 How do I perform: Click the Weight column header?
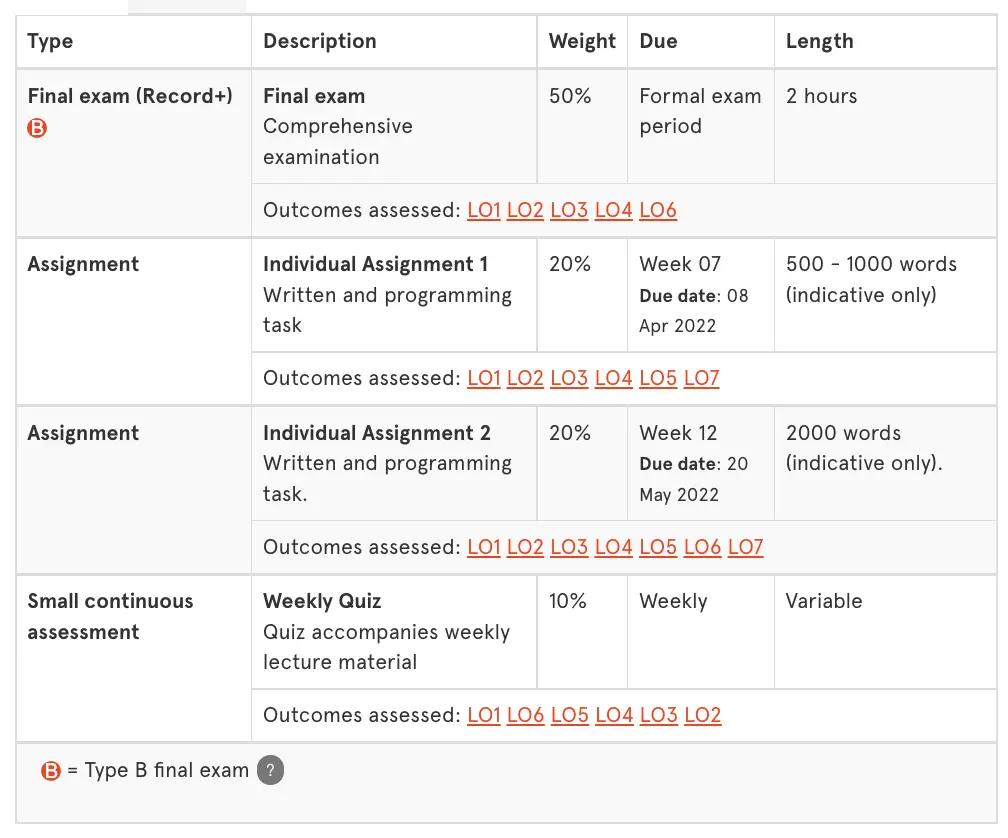pyautogui.click(x=582, y=41)
